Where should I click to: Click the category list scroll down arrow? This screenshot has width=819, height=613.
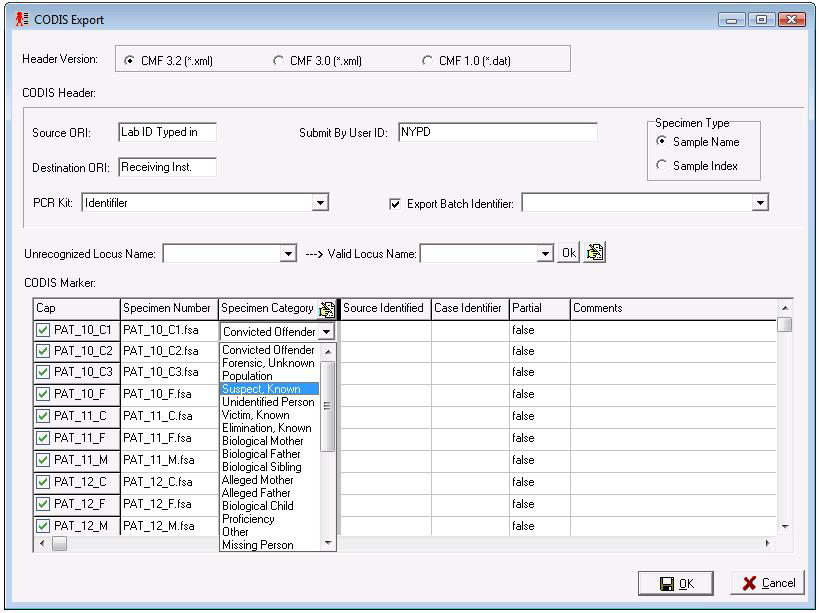click(328, 544)
